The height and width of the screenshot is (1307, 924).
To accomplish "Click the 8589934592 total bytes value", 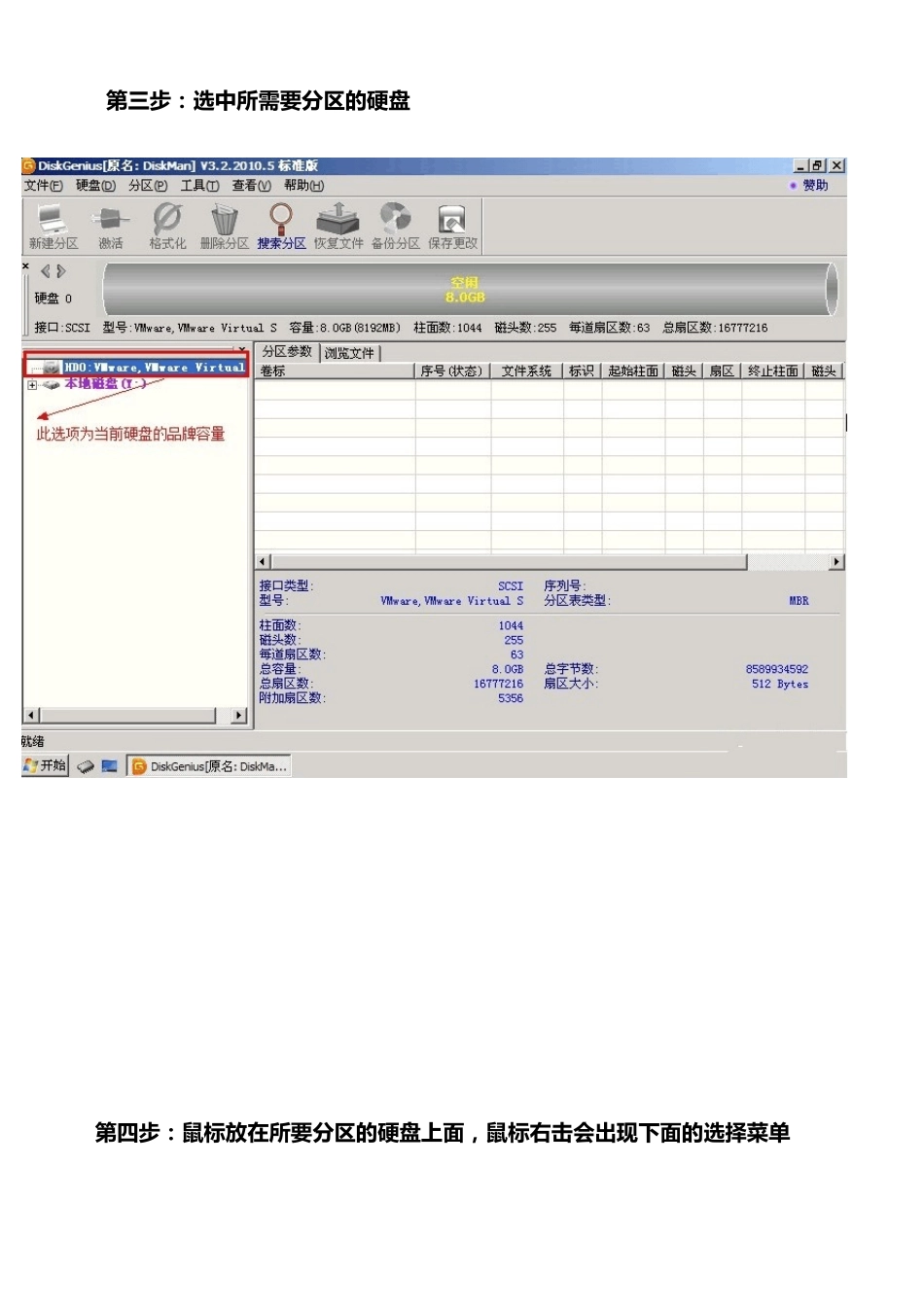I will pos(776,669).
